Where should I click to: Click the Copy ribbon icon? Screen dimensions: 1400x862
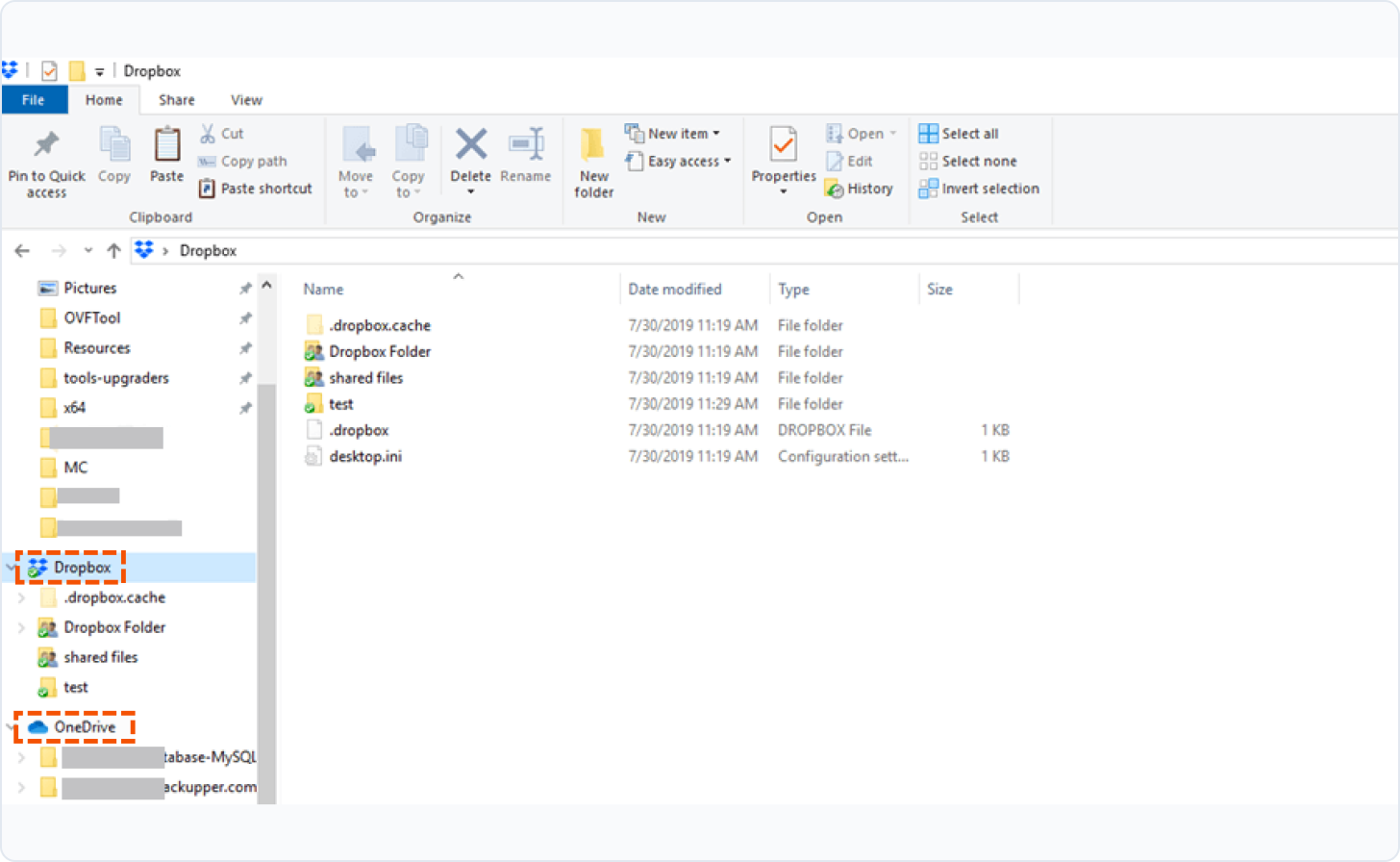tap(114, 144)
